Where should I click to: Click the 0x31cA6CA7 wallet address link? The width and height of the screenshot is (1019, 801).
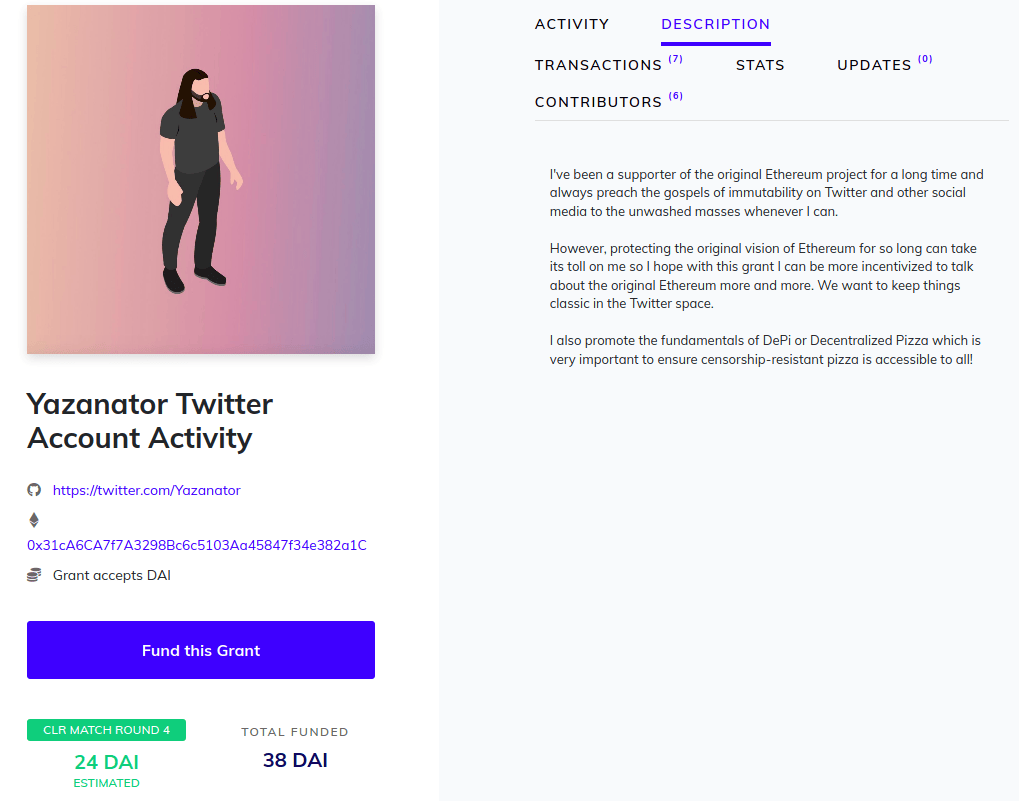[x=197, y=545]
